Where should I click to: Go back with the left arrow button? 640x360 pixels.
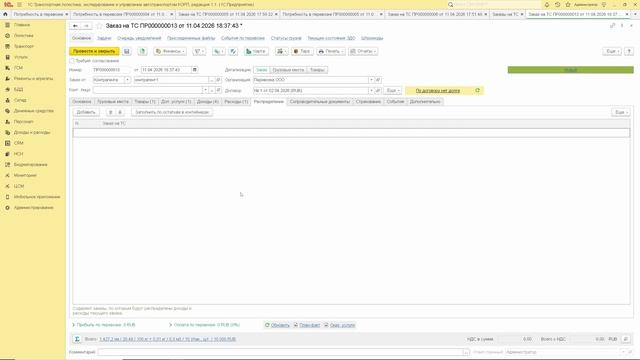(x=75, y=26)
